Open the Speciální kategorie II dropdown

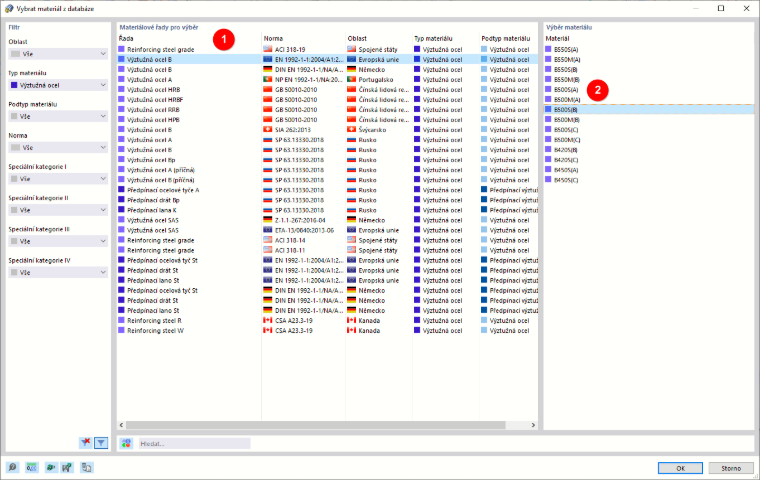tap(58, 210)
